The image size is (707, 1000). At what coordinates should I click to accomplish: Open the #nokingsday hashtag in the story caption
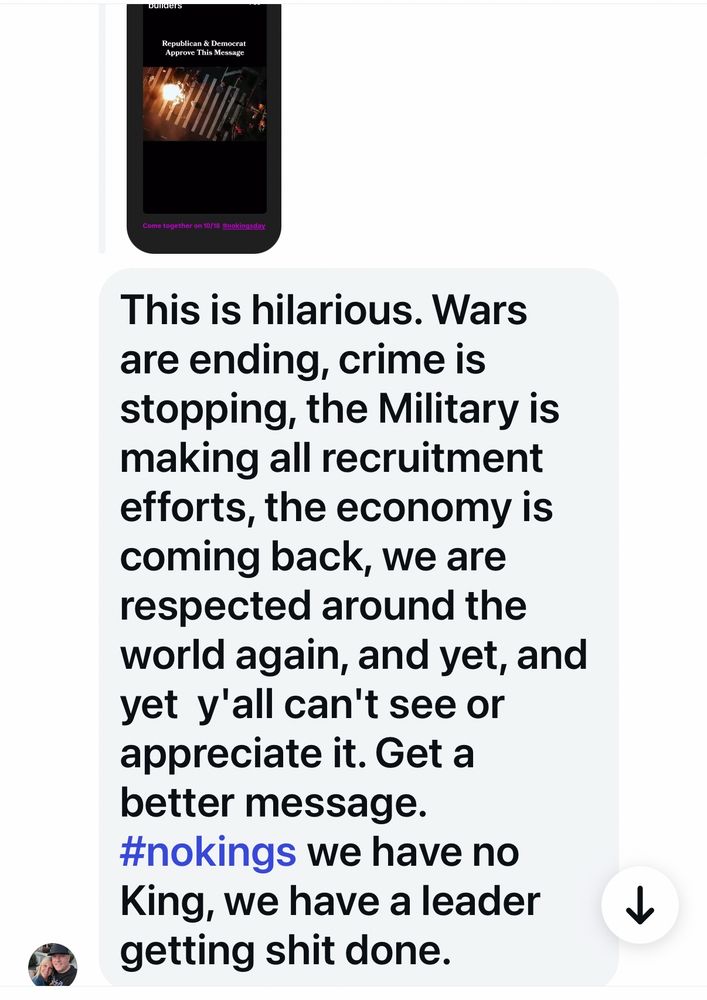tap(244, 226)
